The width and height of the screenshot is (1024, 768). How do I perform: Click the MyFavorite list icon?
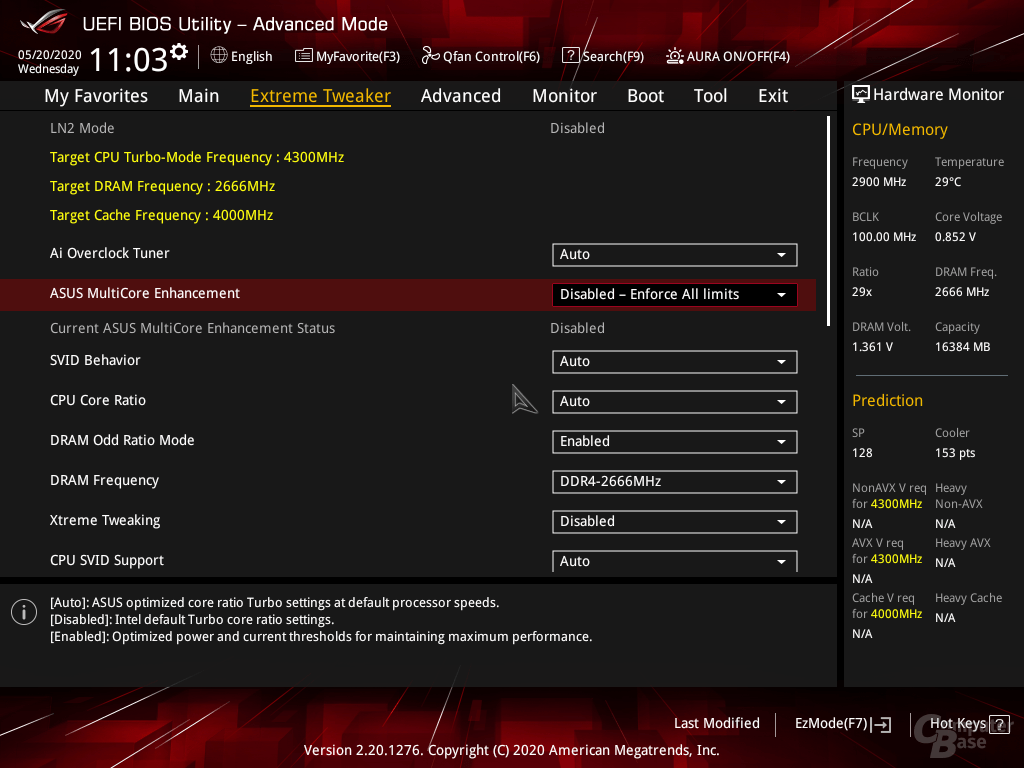pyautogui.click(x=304, y=56)
